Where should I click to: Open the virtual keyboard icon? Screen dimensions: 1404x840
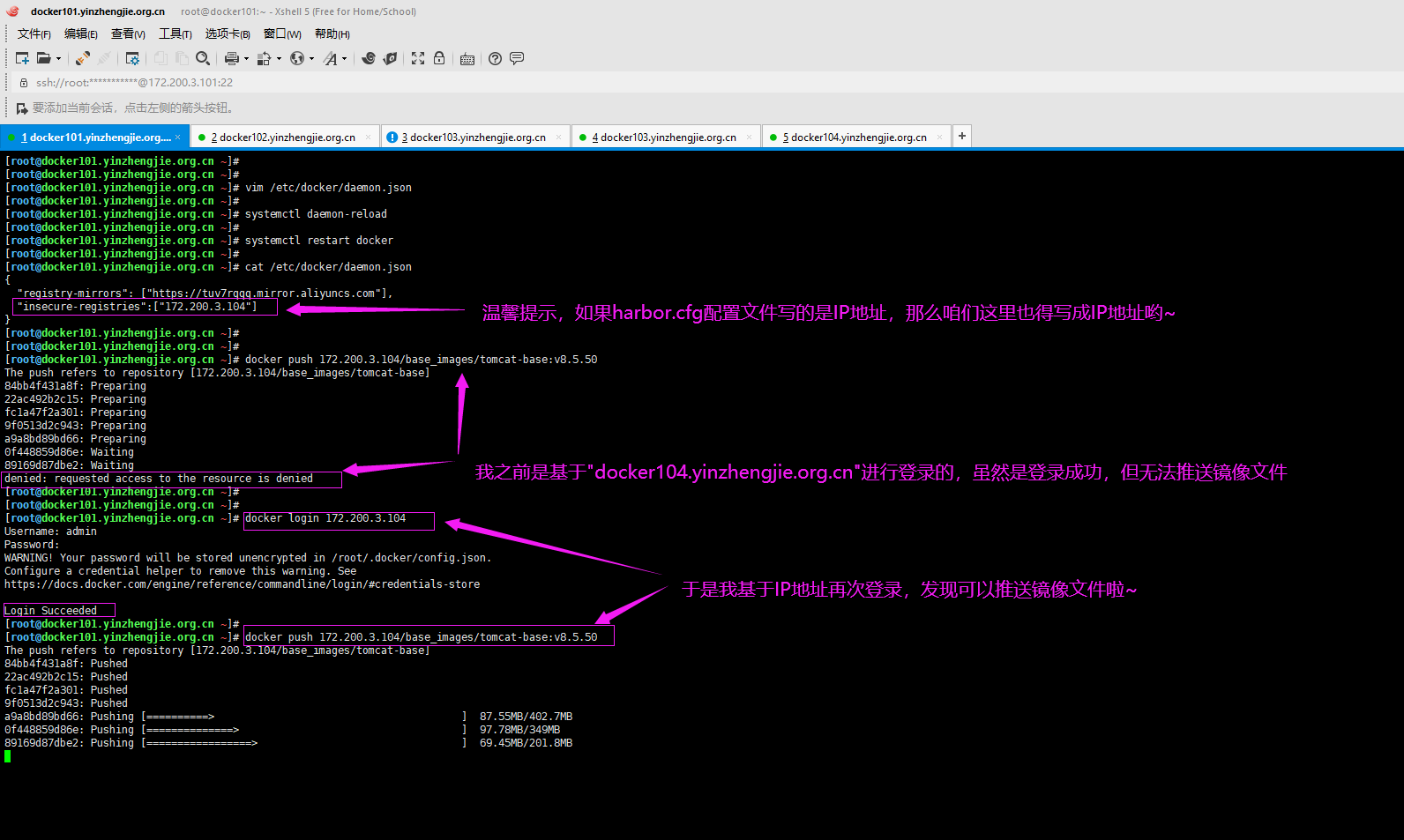point(467,58)
